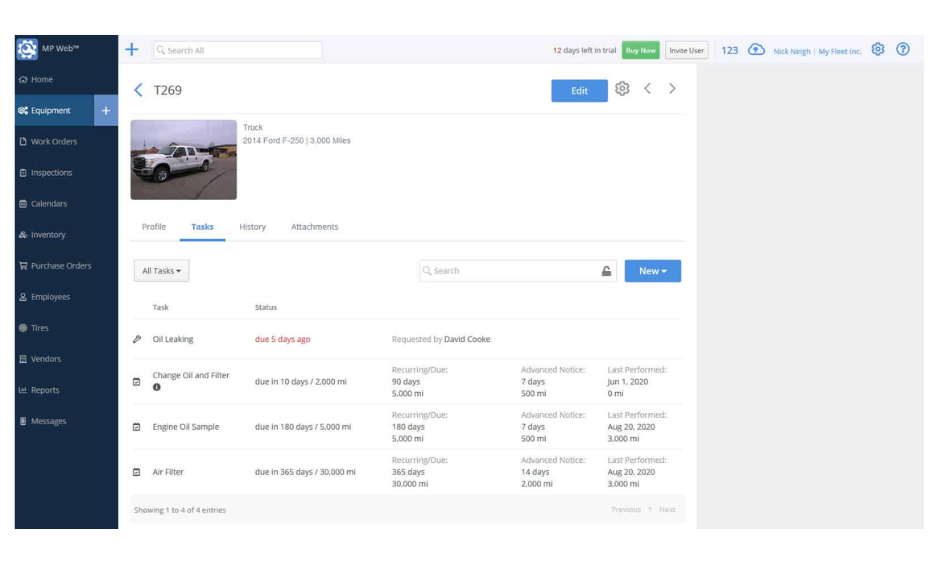Click the cloud upload icon in header

coord(756,50)
